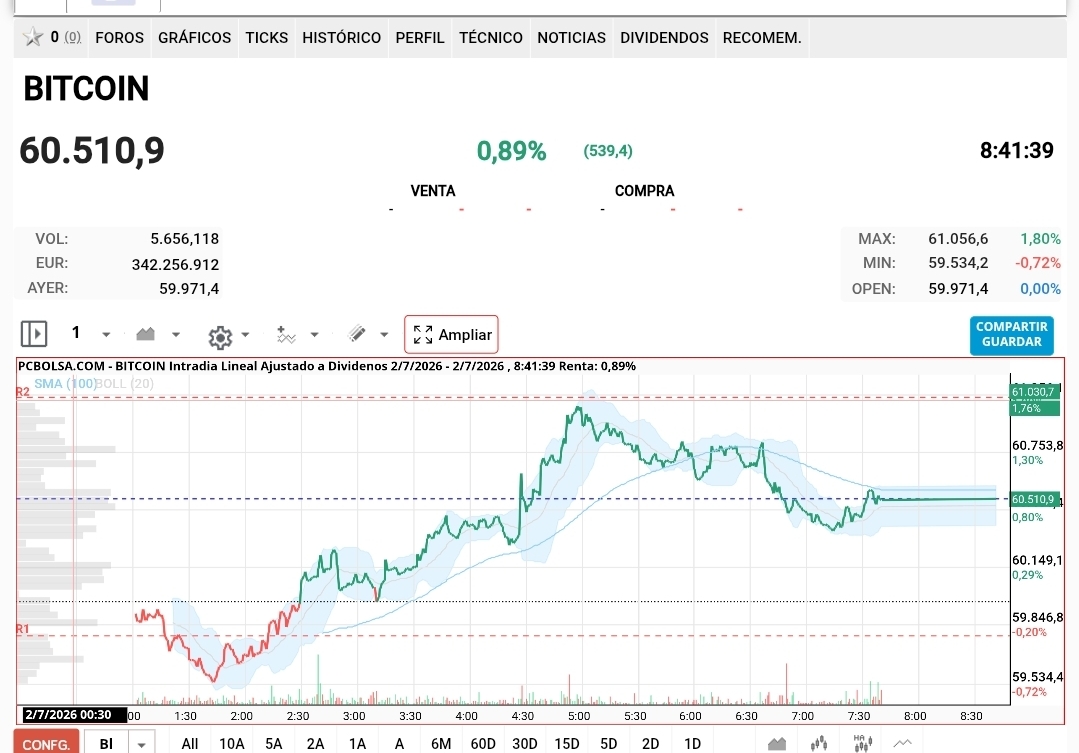Select the 15D time range
1079x753 pixels.
tap(567, 744)
